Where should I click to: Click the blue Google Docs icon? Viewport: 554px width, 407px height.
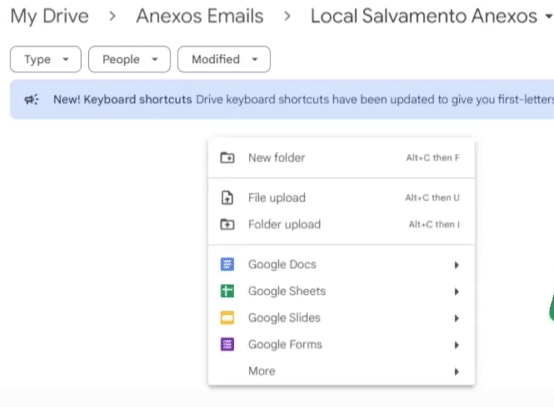coord(227,264)
